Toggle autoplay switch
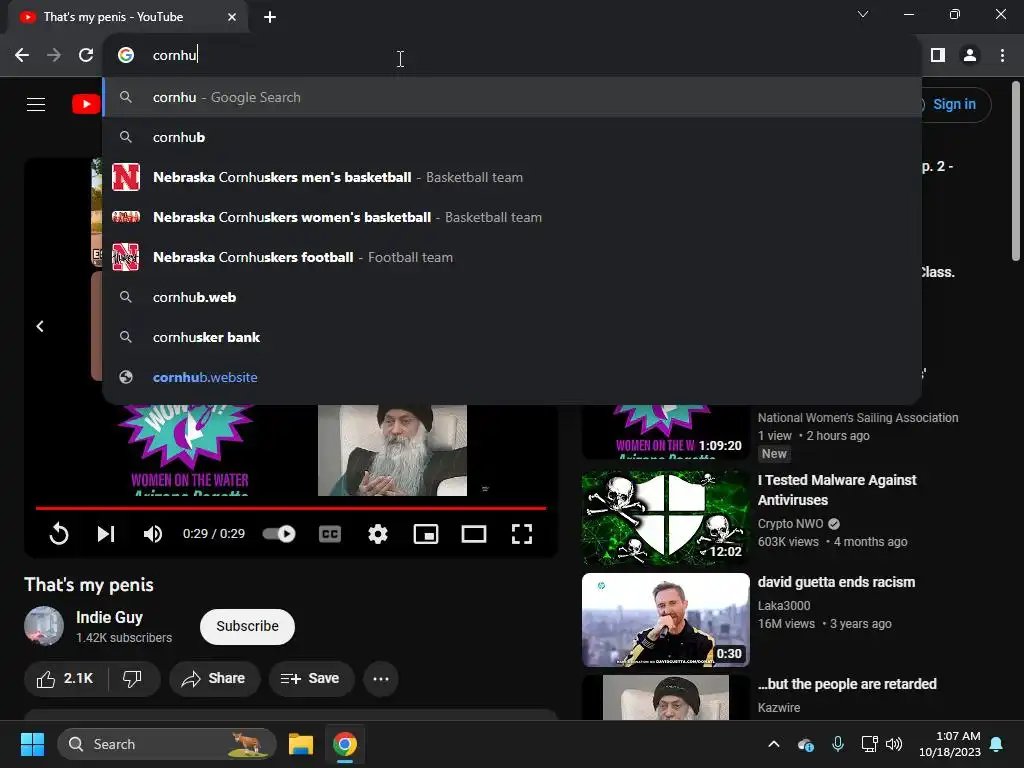Image resolution: width=1024 pixels, height=768 pixels. [x=279, y=534]
